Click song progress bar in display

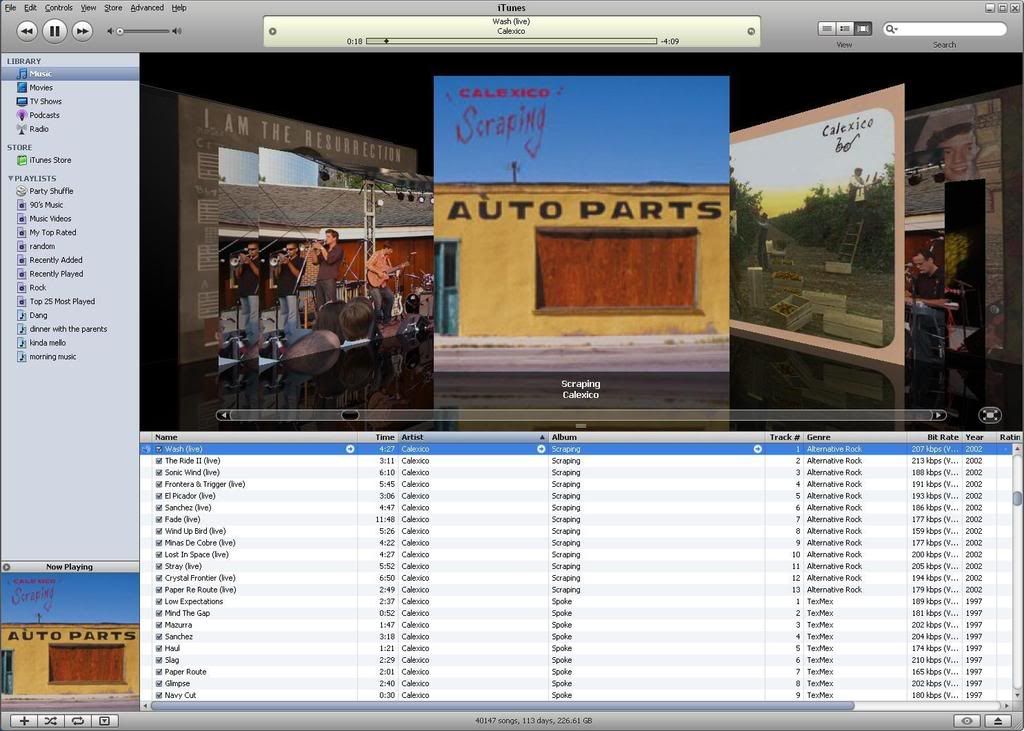click(x=511, y=41)
